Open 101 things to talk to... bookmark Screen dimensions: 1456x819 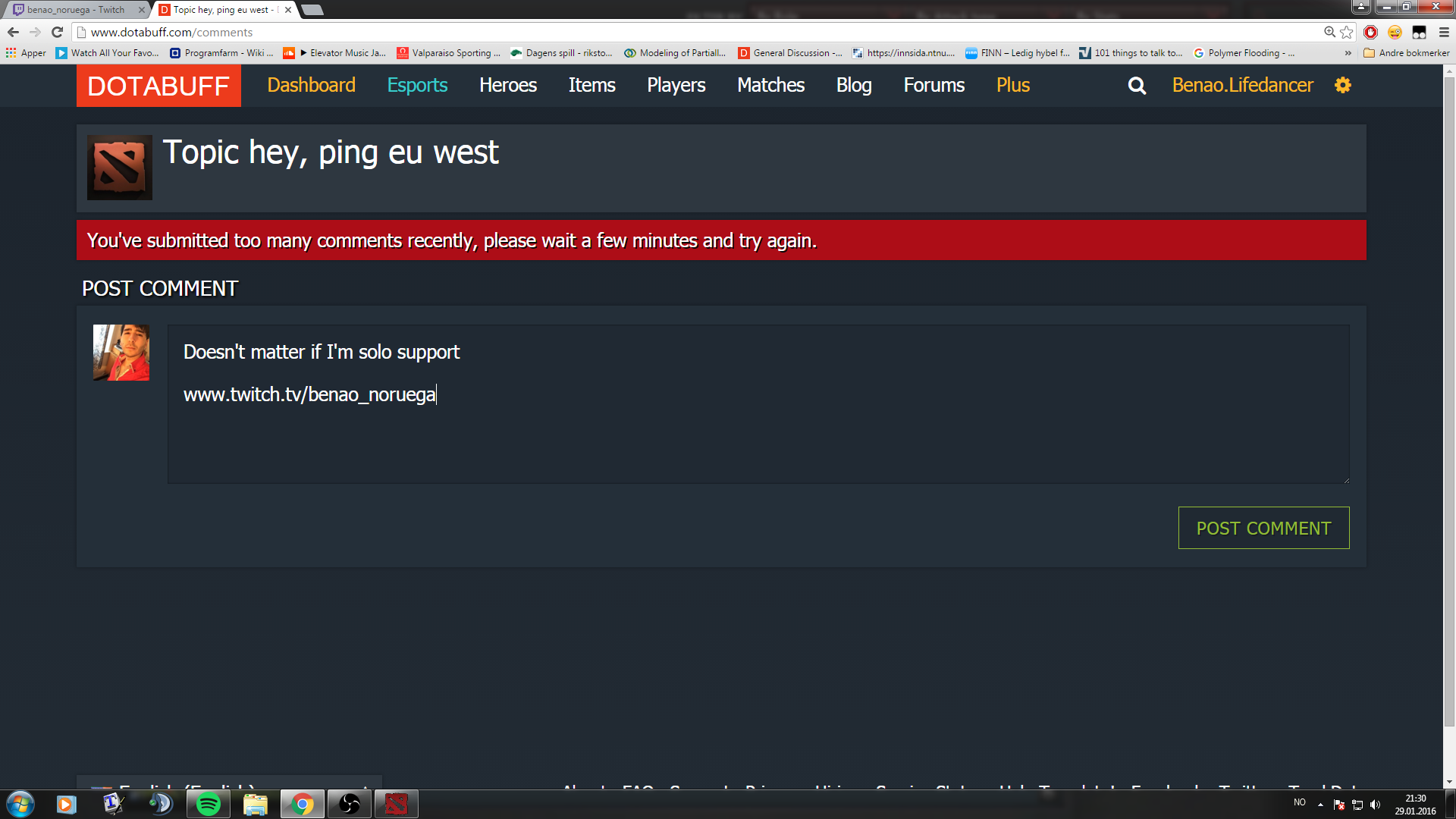pyautogui.click(x=1131, y=52)
